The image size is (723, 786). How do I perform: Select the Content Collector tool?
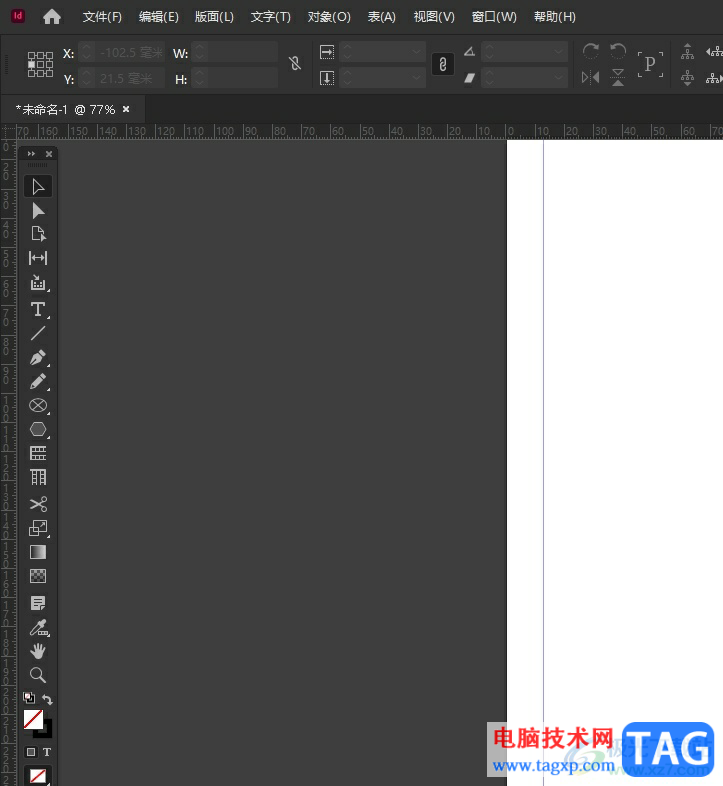38,283
